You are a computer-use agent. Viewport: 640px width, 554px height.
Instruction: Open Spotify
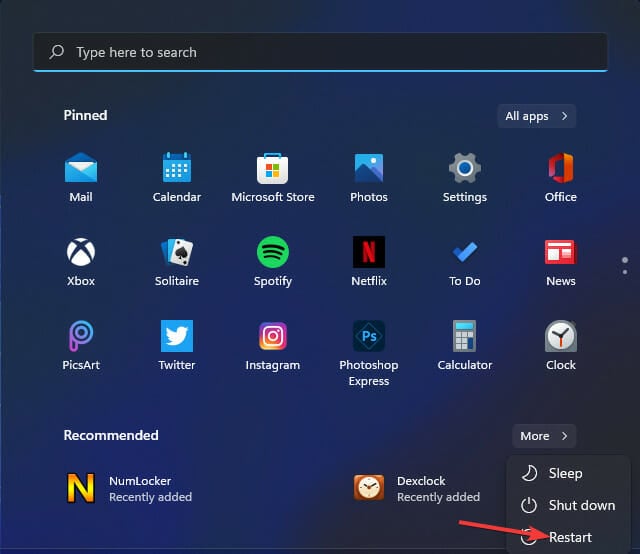coord(273,262)
